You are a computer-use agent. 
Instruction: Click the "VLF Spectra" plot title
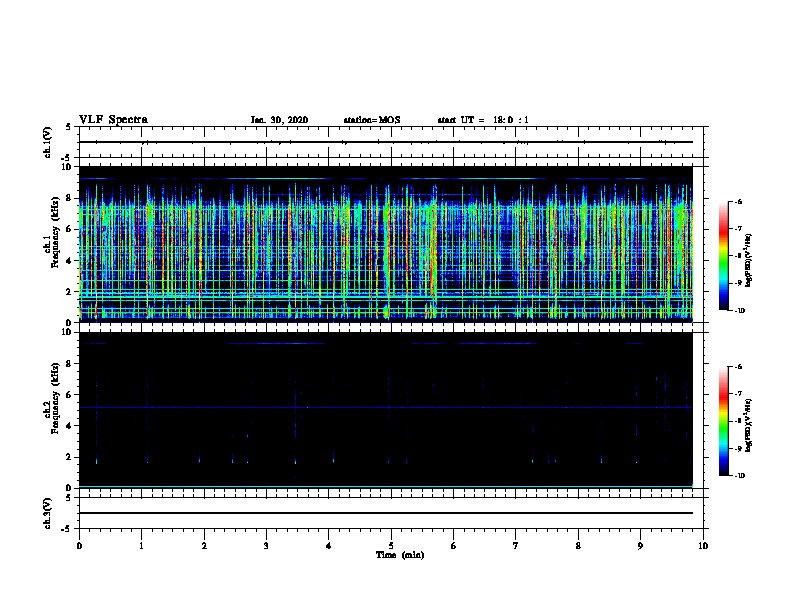tap(113, 120)
